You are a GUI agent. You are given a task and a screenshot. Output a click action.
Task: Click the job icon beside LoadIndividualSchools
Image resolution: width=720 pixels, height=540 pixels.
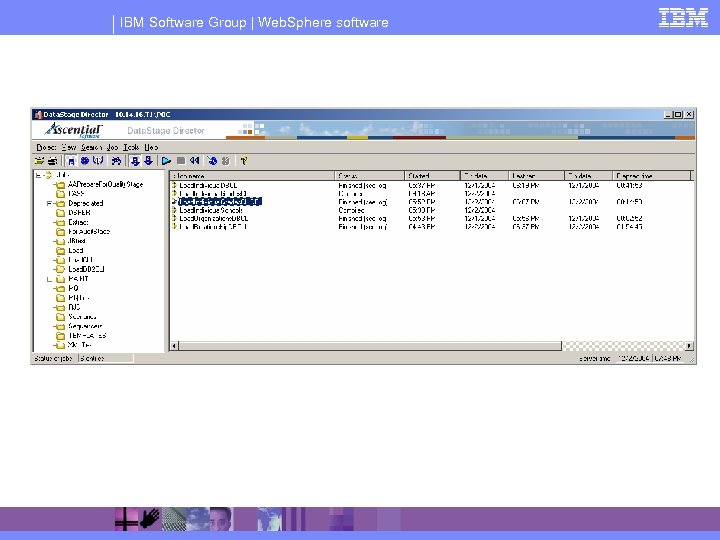pyautogui.click(x=174, y=210)
